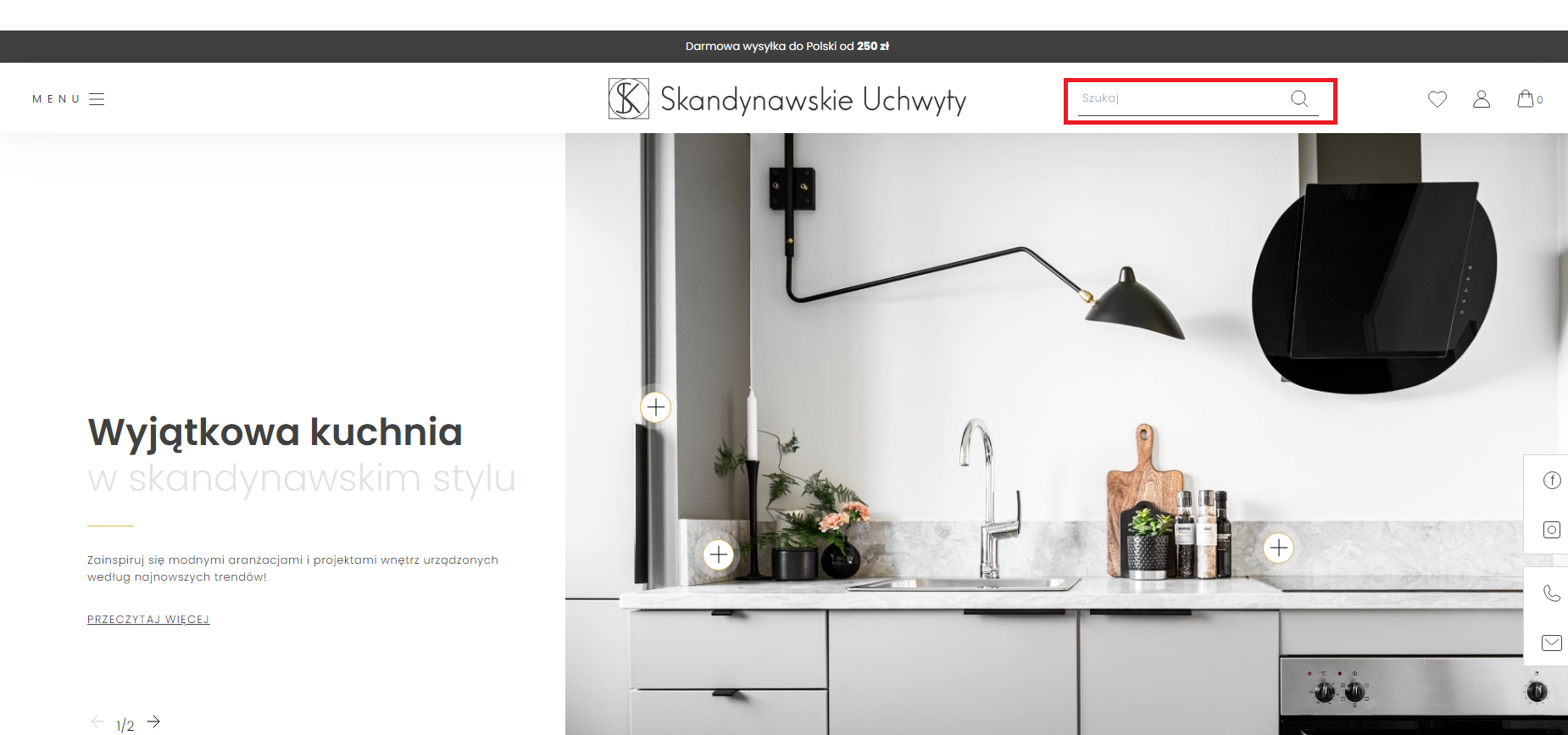The height and width of the screenshot is (735, 1568).
Task: Expand the plus hotspot near the candle
Action: (x=655, y=408)
